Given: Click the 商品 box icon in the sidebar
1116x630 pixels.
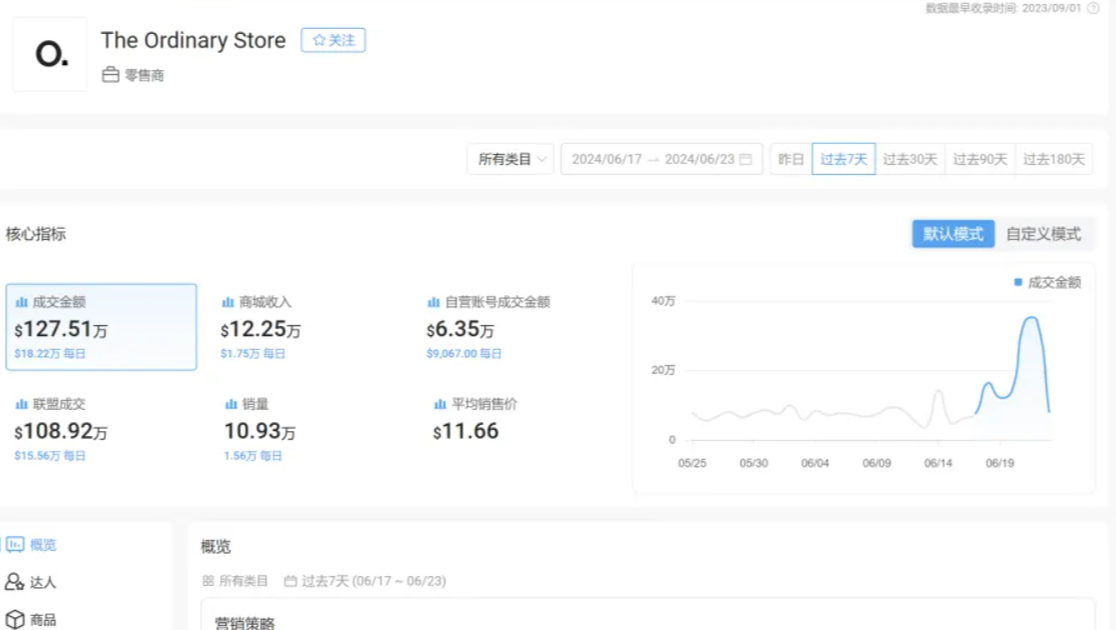Looking at the screenshot, I should 15,619.
